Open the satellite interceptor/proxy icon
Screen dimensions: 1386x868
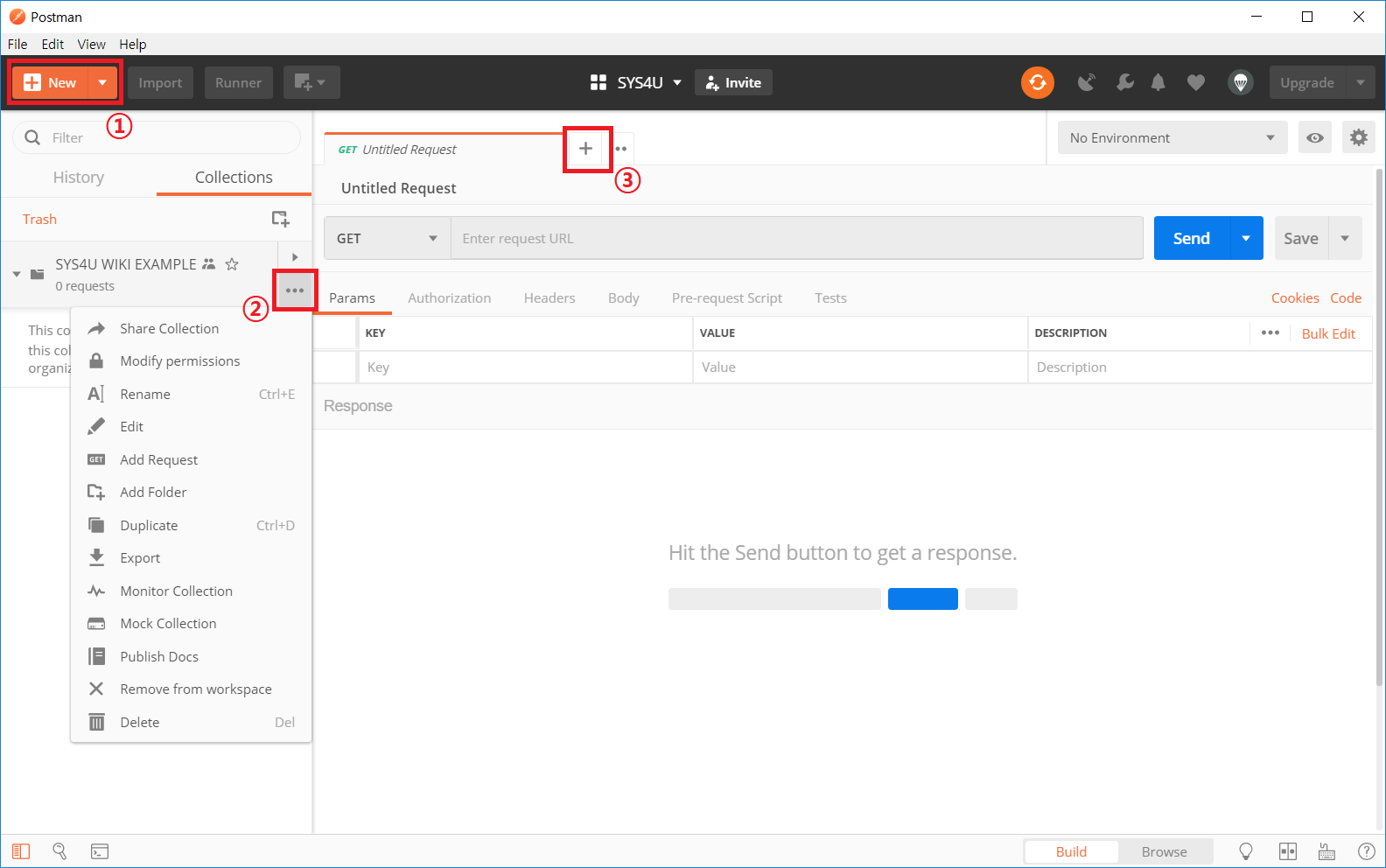(1086, 82)
